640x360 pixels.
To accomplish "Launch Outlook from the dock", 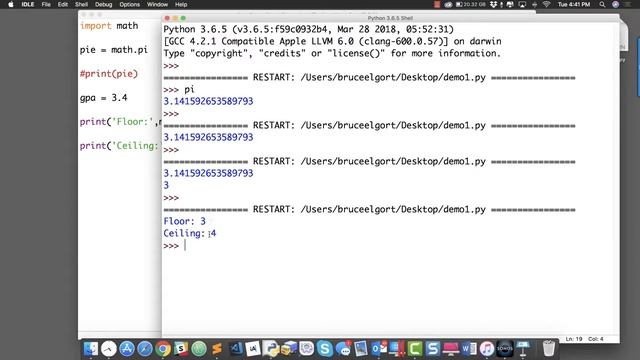I will (379, 349).
